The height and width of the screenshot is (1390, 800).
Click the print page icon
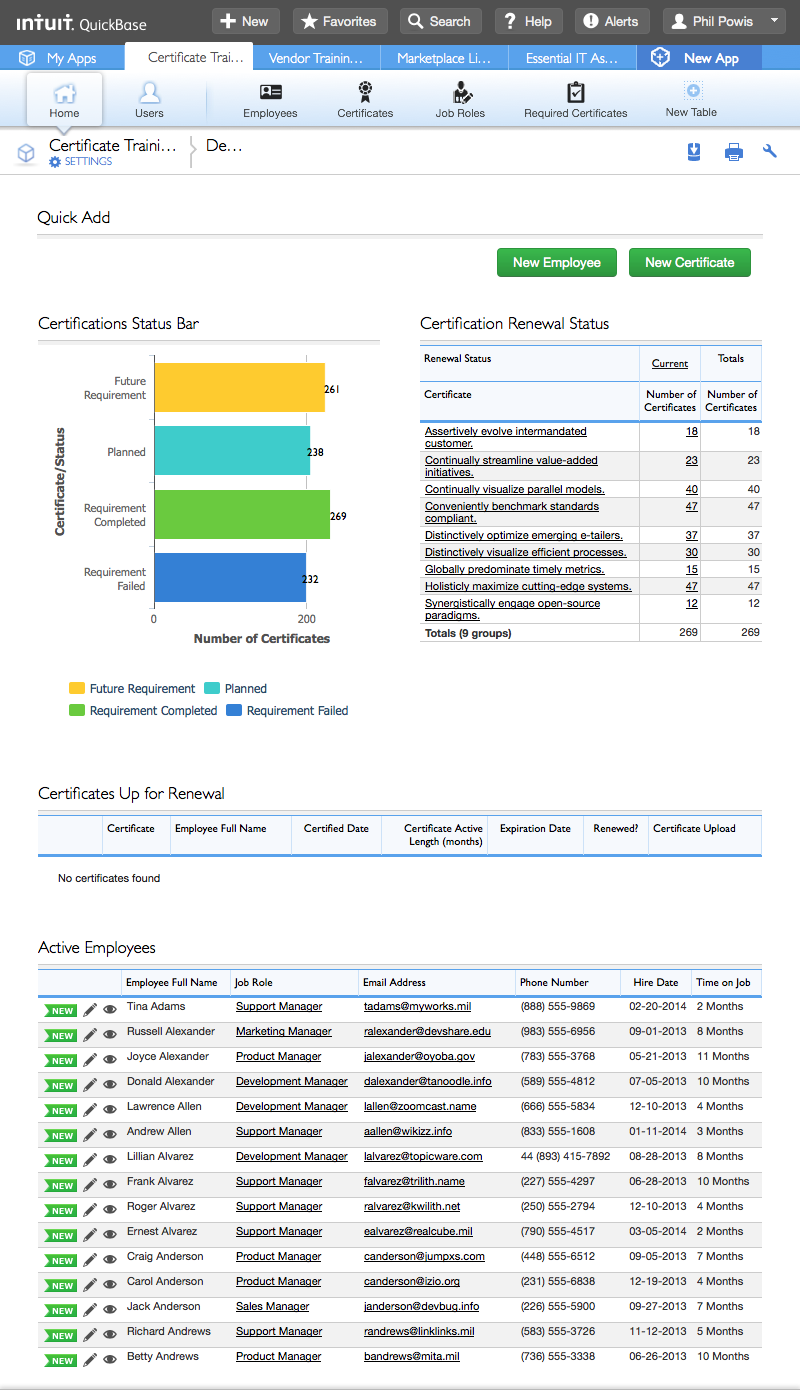[734, 152]
